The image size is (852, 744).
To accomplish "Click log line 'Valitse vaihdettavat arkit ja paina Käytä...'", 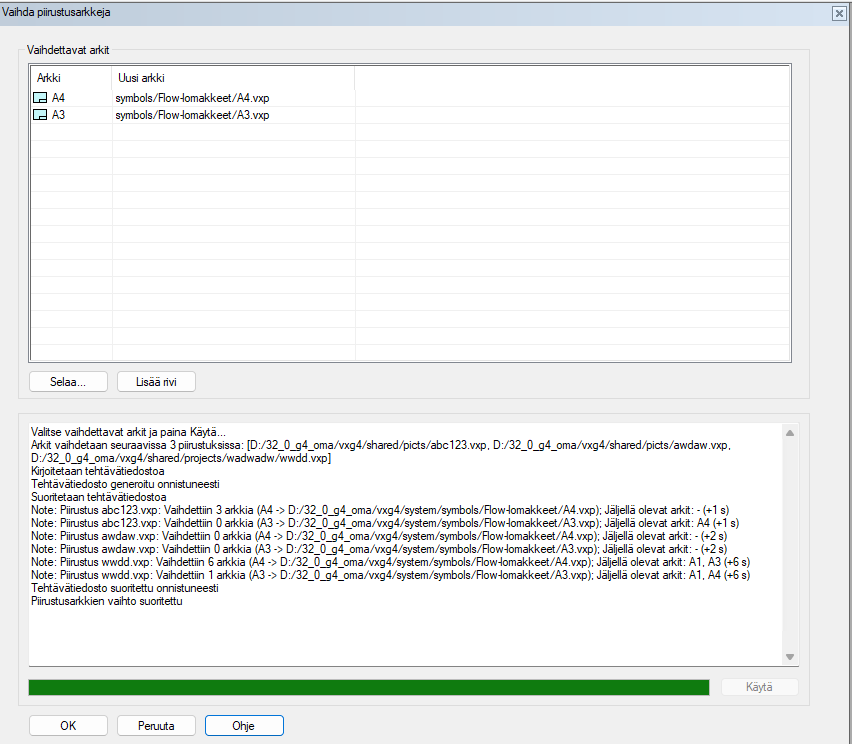I will coord(128,432).
